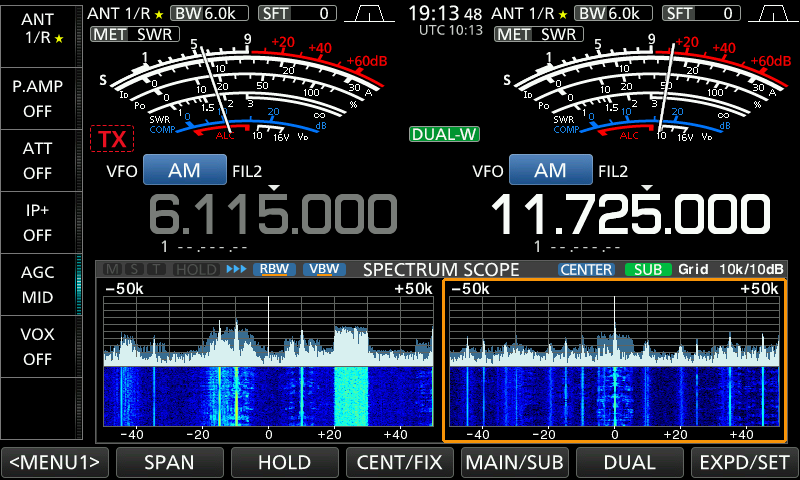Switch scope mode with CENT/FIX
Viewport: 800px width, 480px height.
[399, 462]
